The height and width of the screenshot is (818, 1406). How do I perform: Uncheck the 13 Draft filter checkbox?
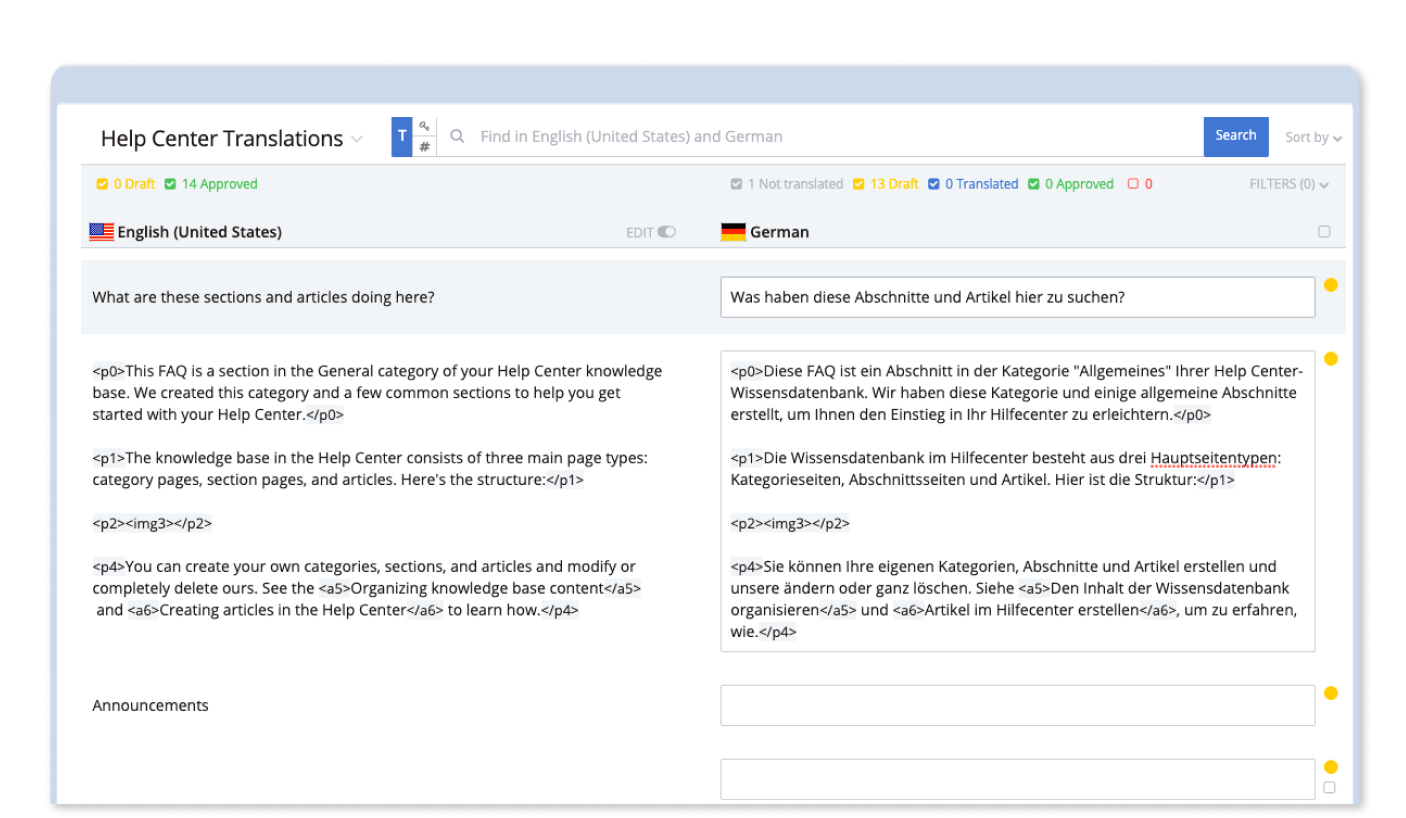pos(858,184)
